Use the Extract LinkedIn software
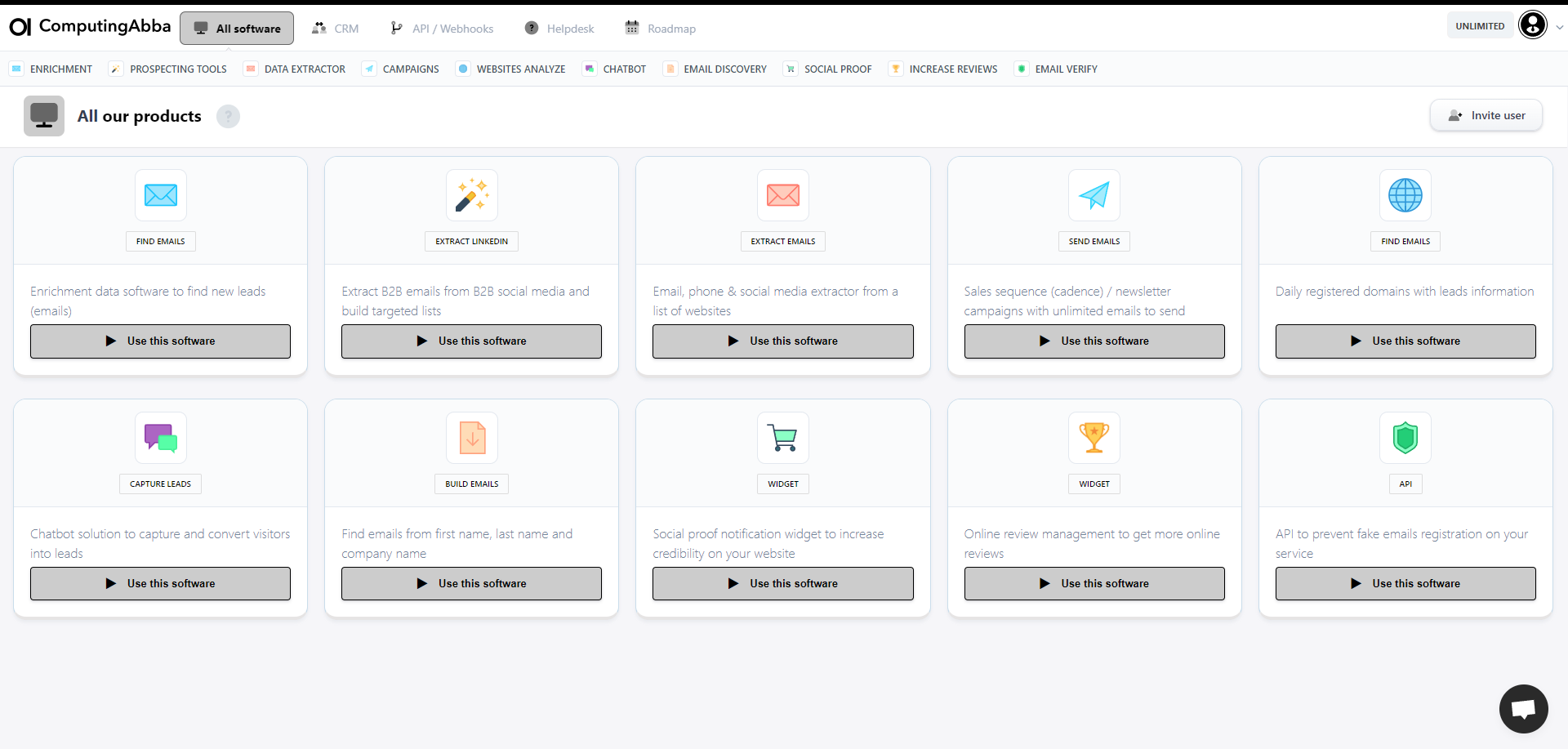The width and height of the screenshot is (1568, 749). 472,341
